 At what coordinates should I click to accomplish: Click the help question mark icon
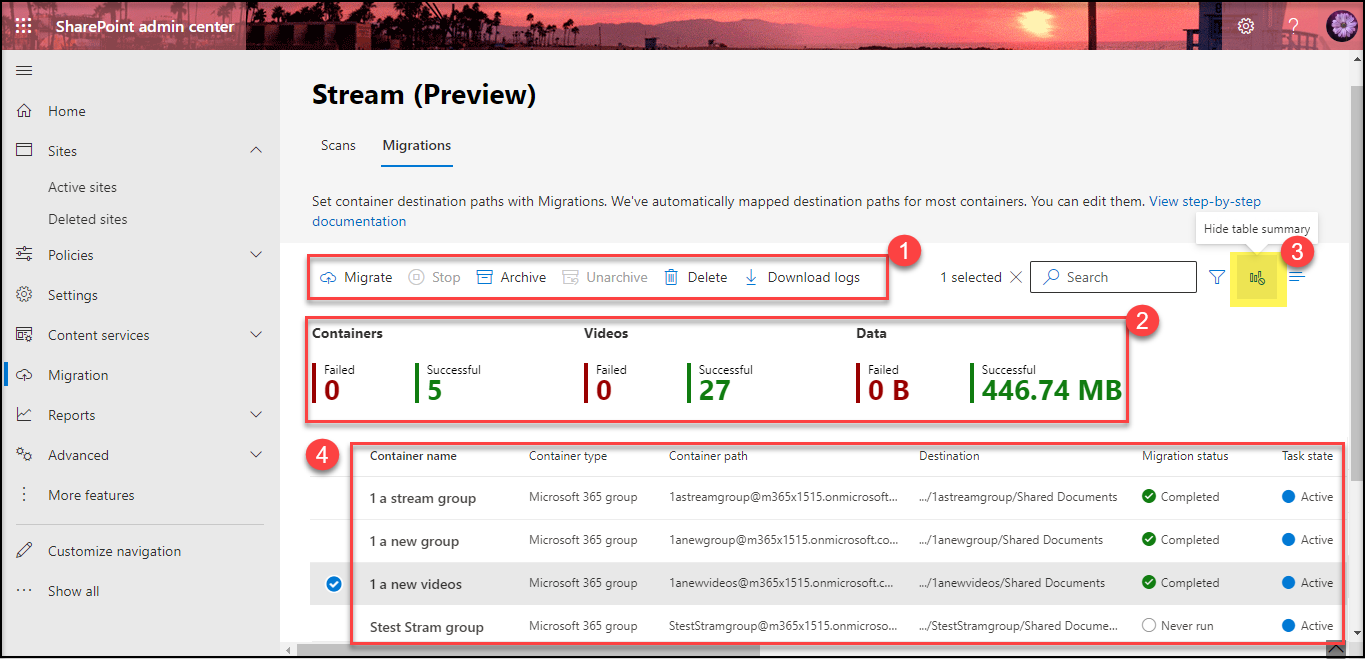click(x=1293, y=26)
